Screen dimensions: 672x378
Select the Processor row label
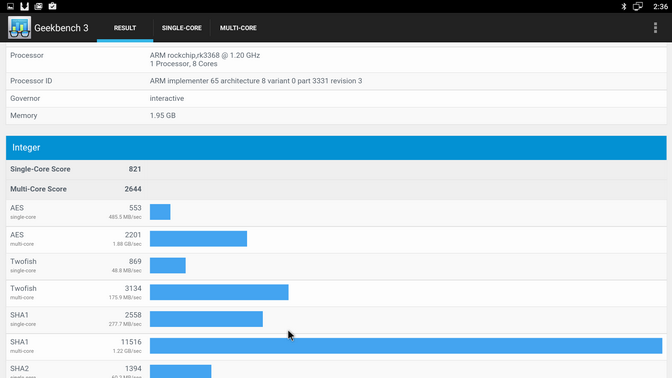tap(27, 55)
